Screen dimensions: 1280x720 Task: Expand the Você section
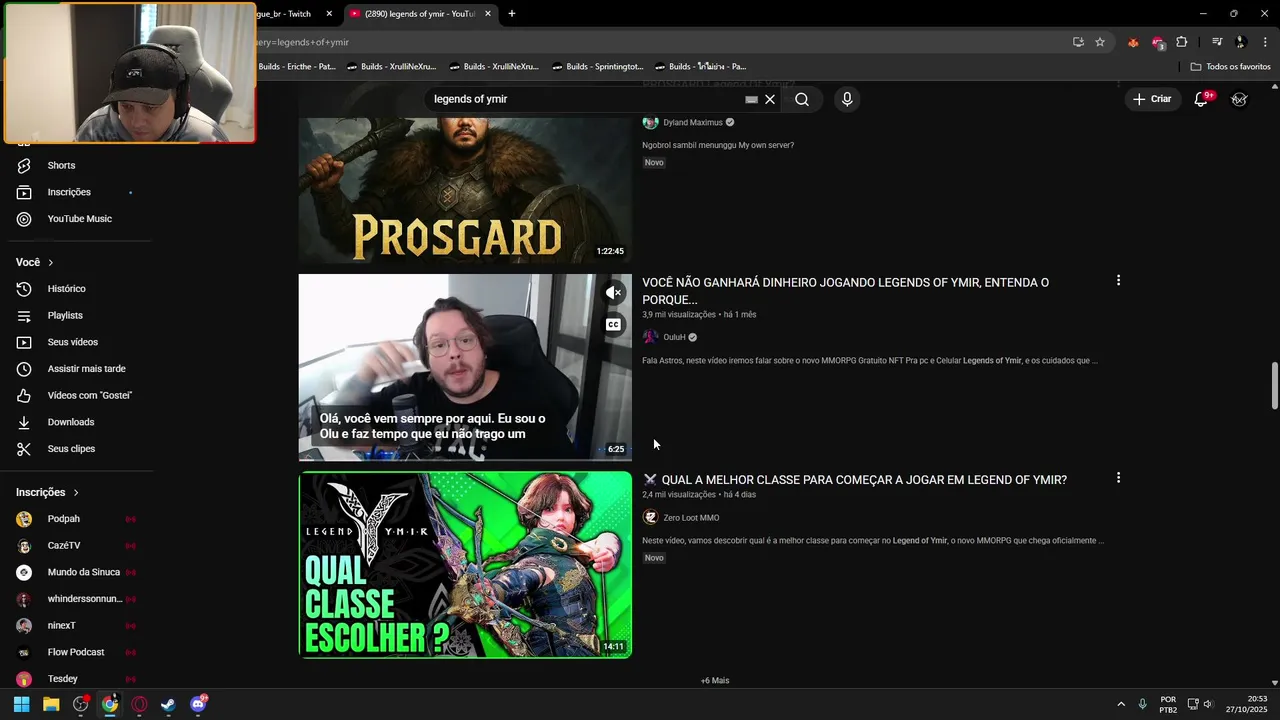34,262
